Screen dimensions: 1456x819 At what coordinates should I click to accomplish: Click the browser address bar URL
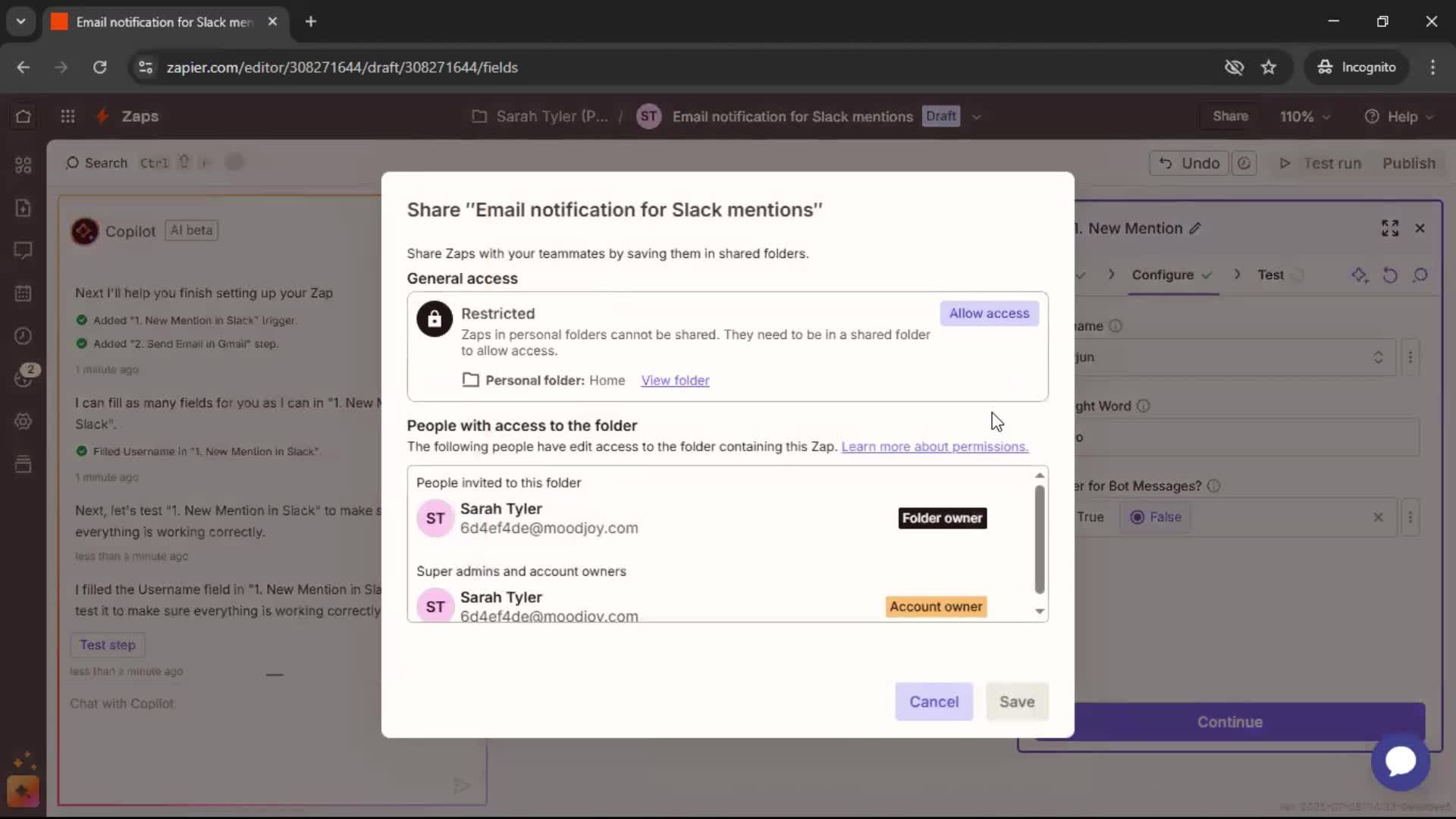(342, 67)
